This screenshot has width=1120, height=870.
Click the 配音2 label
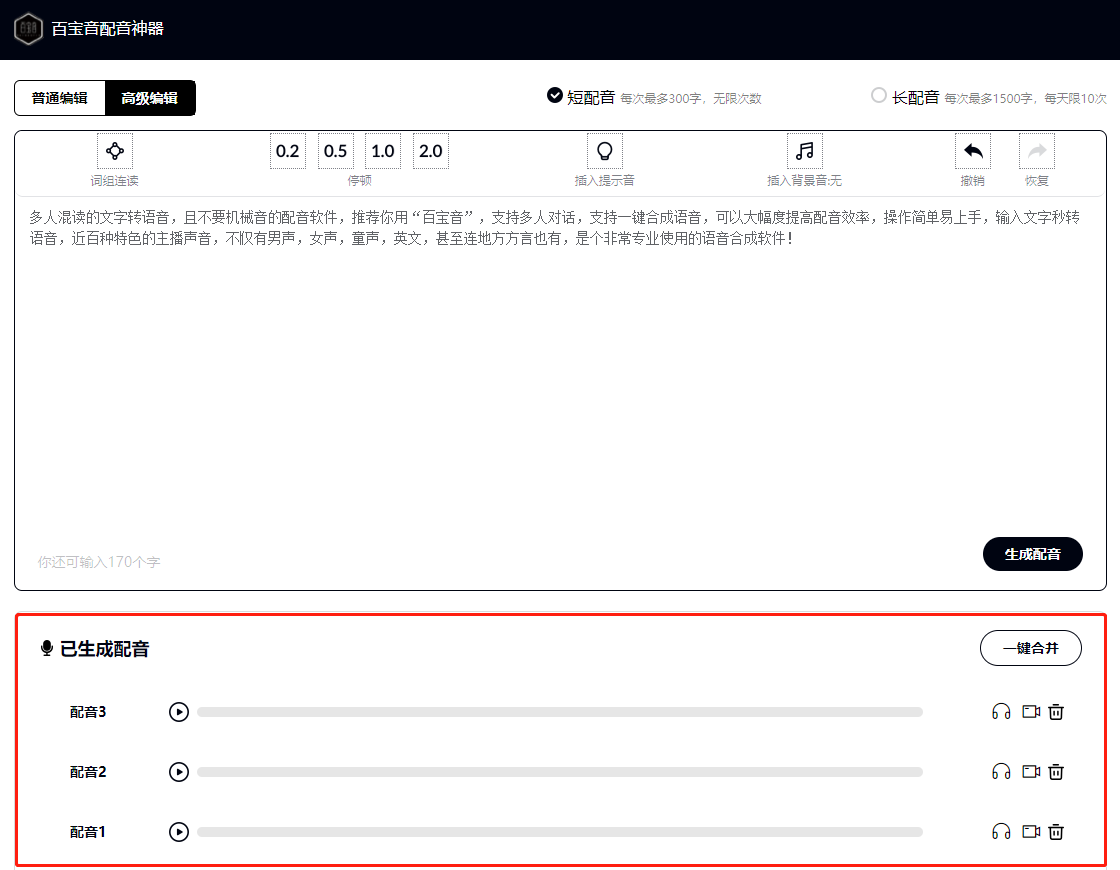pyautogui.click(x=88, y=772)
